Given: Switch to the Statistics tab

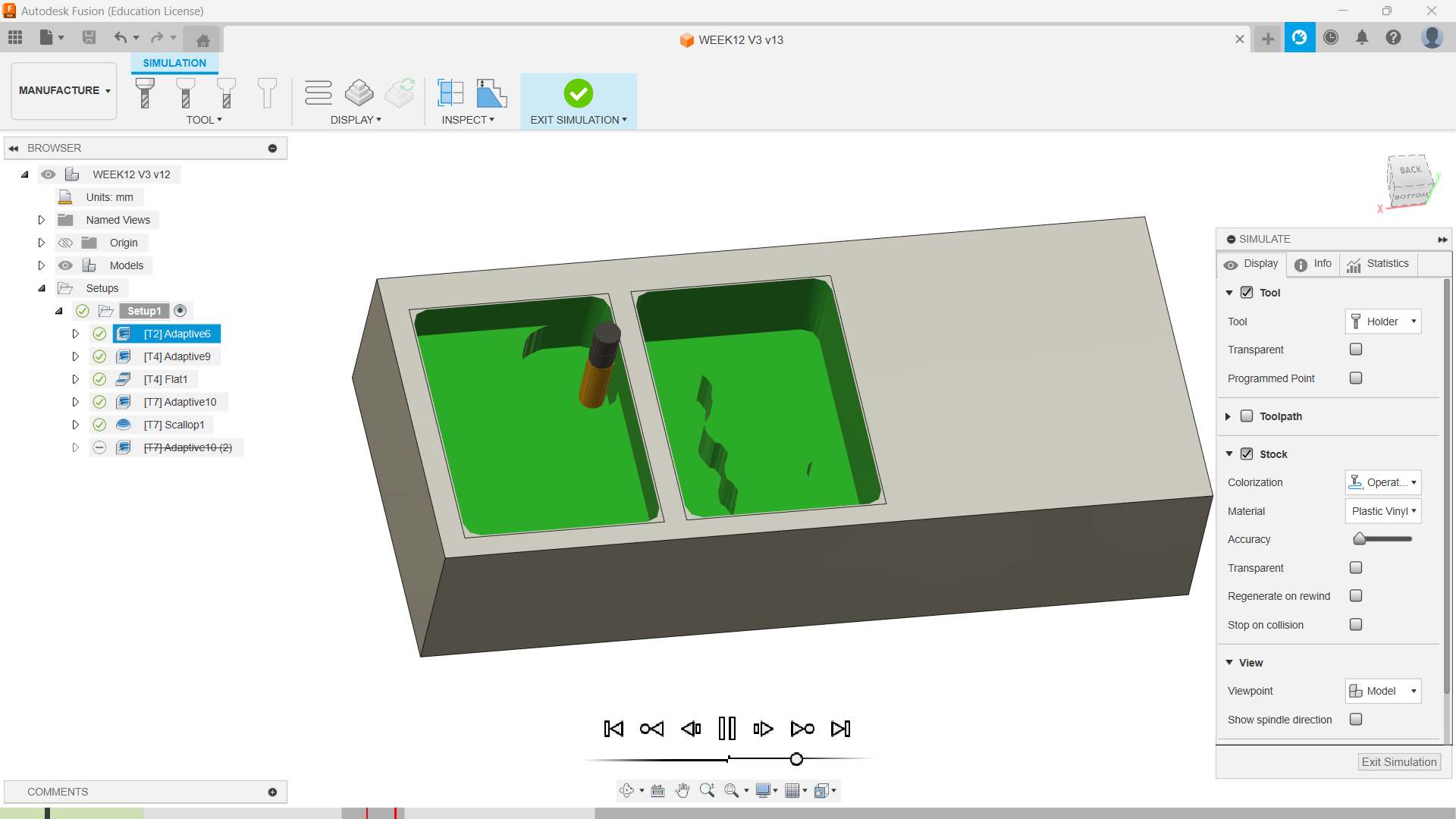Looking at the screenshot, I should 1378,264.
